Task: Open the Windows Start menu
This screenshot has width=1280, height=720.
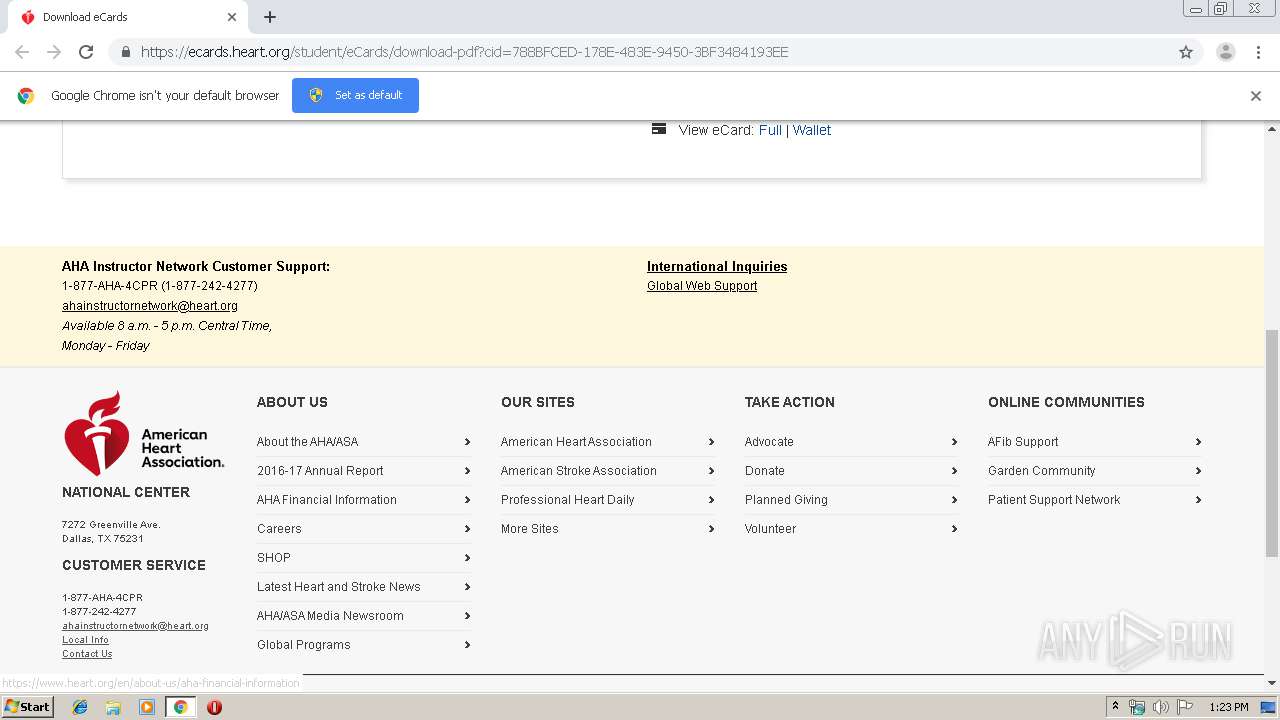Action: click(x=28, y=707)
